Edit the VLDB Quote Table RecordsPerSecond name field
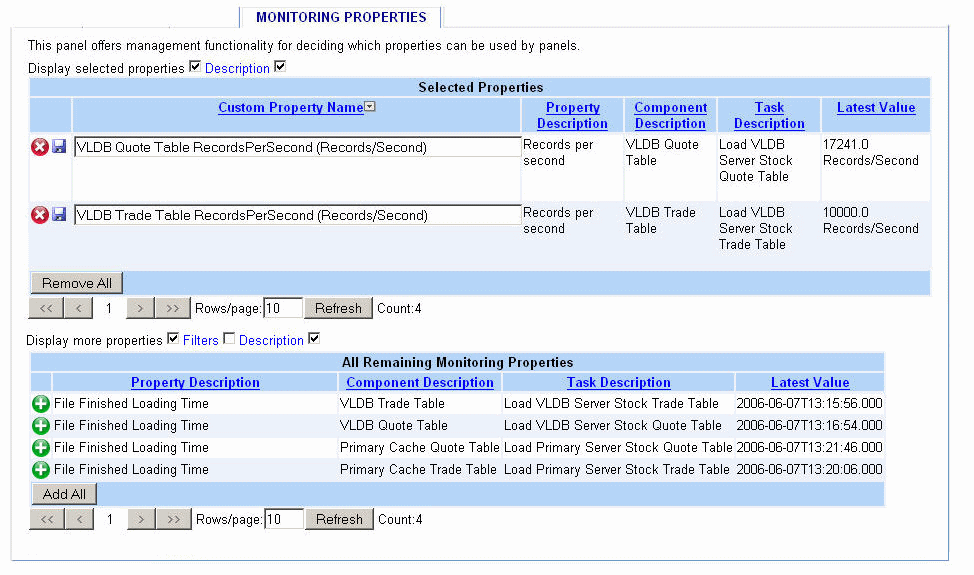The height and width of the screenshot is (575, 974). coord(298,147)
